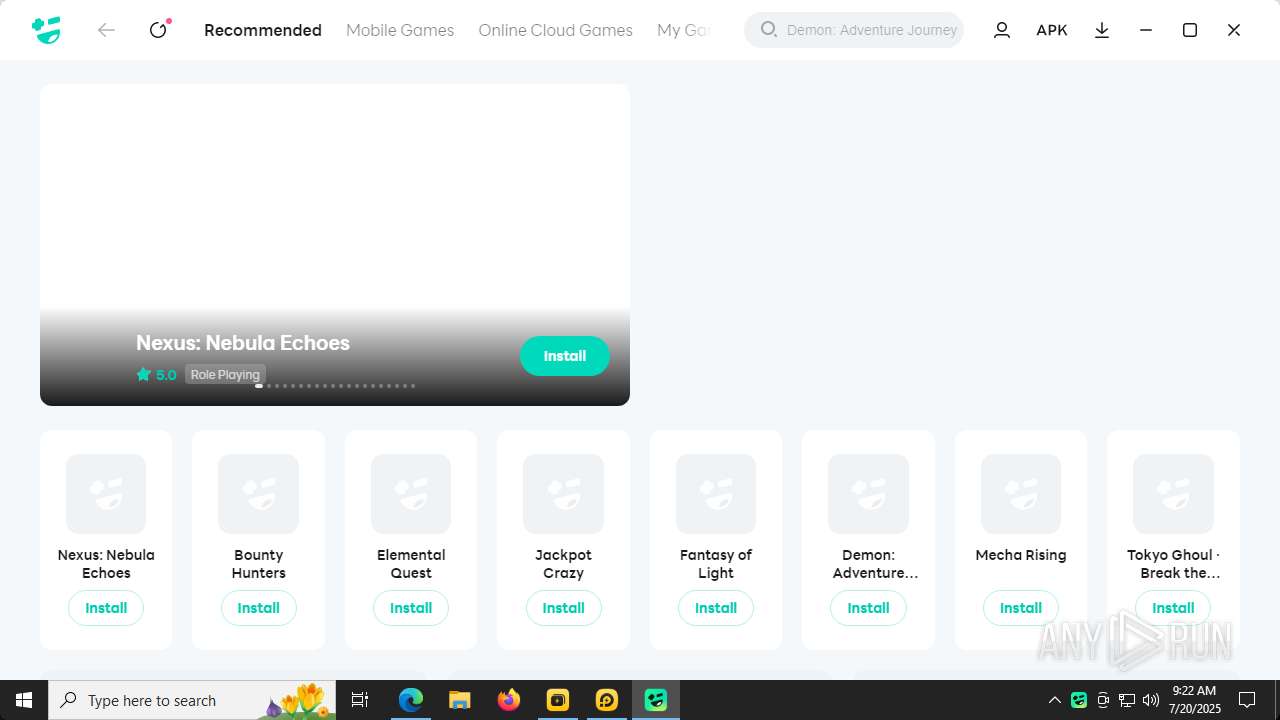This screenshot has width=1280, height=720.
Task: Click the Bounty Hunters game icon
Action: pyautogui.click(x=258, y=494)
